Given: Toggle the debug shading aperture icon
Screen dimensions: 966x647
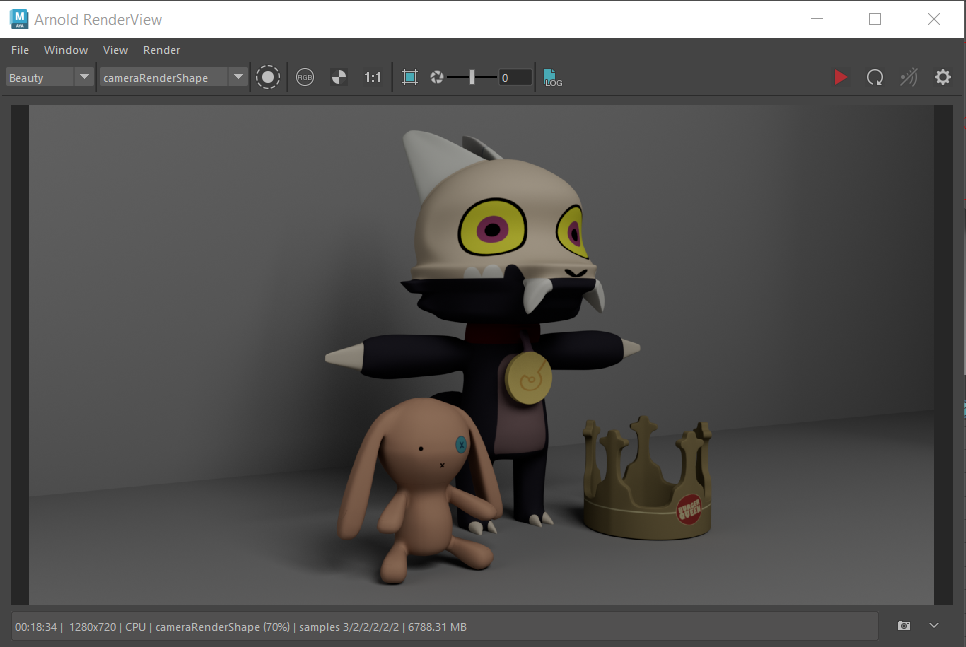Looking at the screenshot, I should [x=437, y=77].
